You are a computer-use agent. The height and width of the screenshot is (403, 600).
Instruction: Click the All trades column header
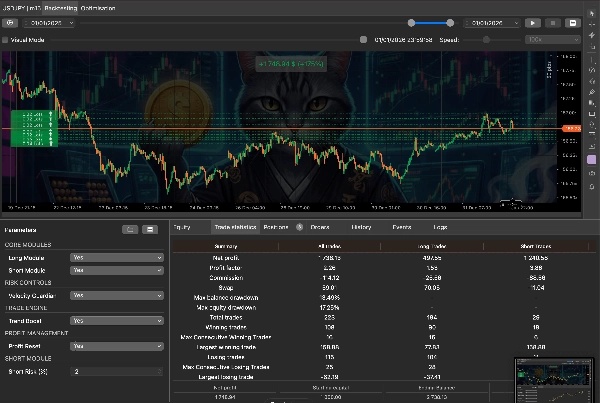pyautogui.click(x=329, y=246)
